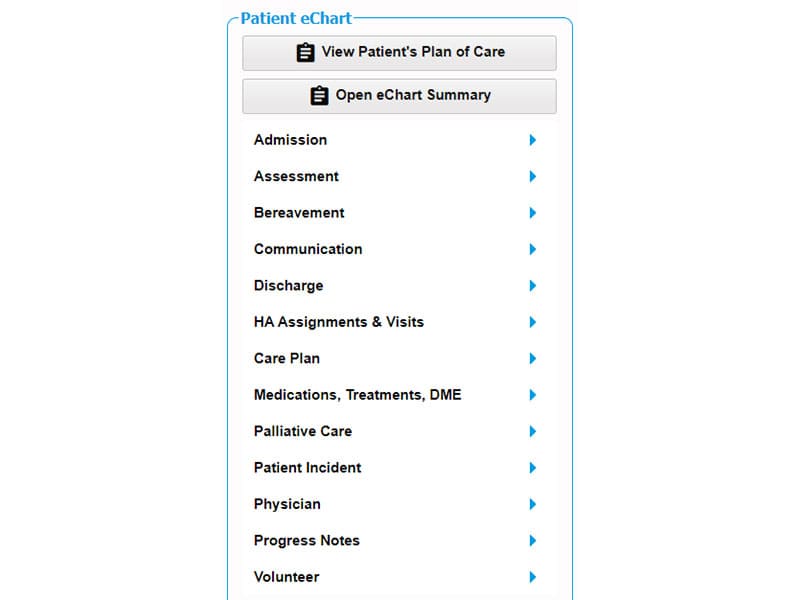Expand the Admission section arrow

[532, 140]
